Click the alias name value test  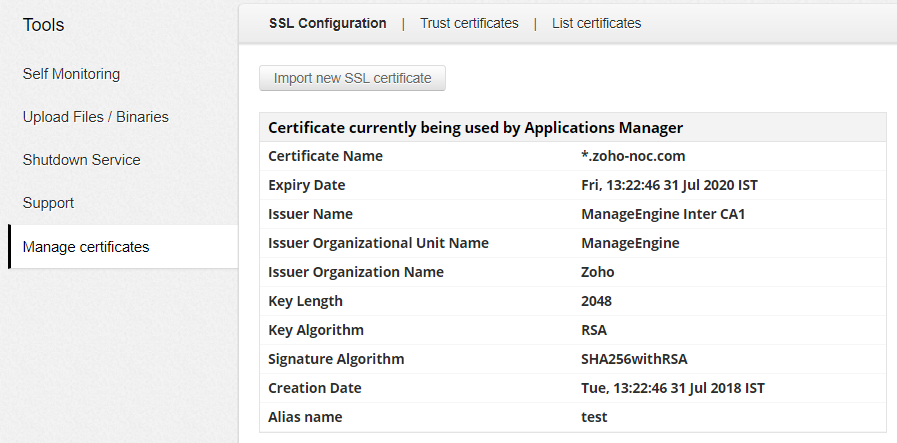(x=594, y=417)
